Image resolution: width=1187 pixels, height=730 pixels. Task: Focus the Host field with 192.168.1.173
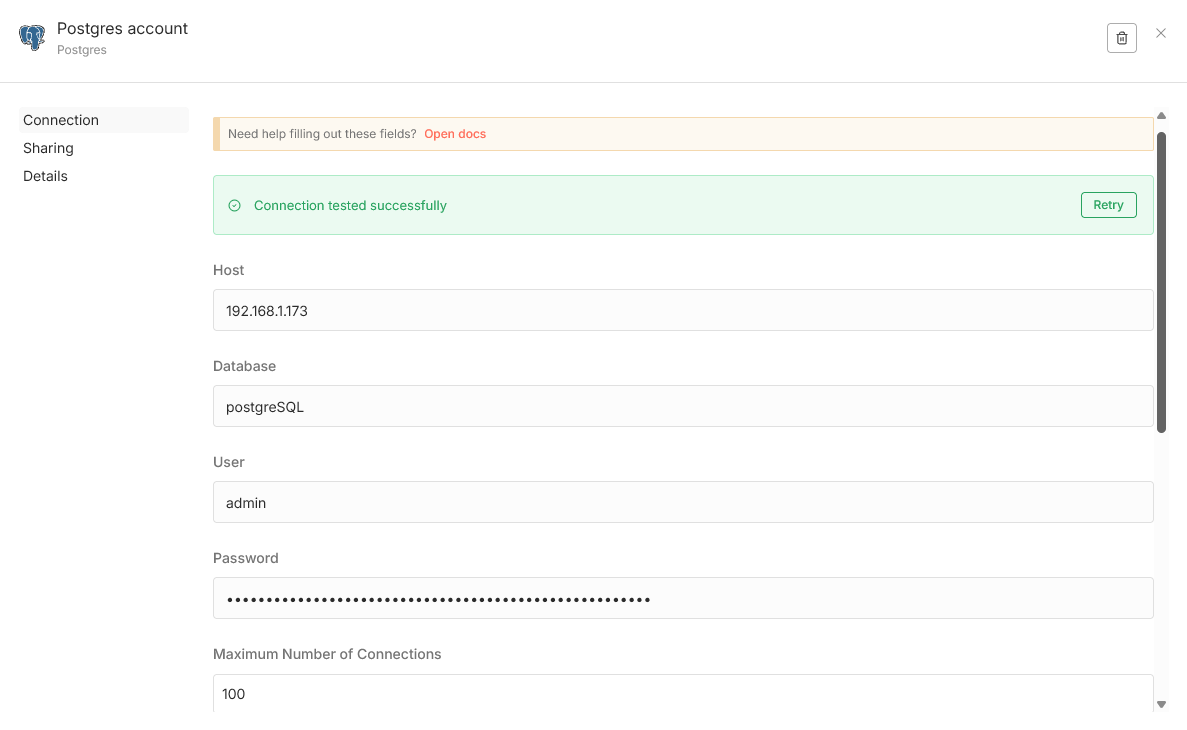[x=683, y=311]
